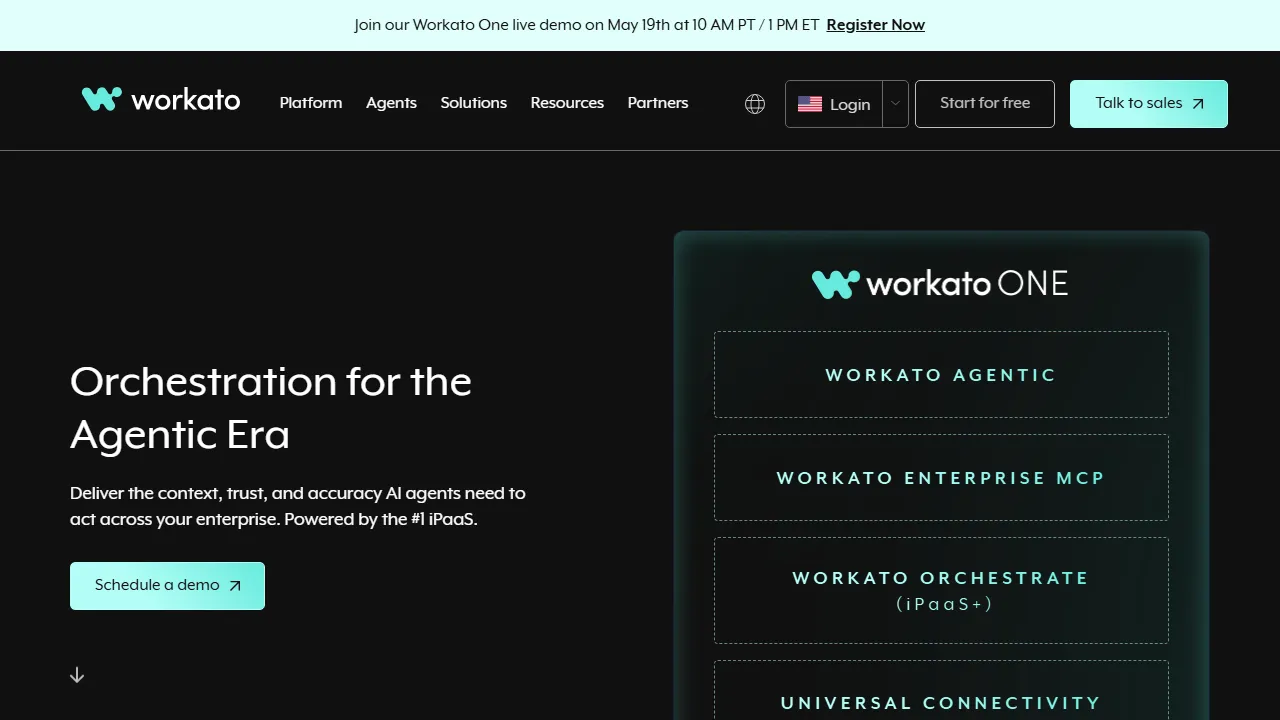Select the Workato Agentic card
The width and height of the screenshot is (1280, 720).
[941, 375]
